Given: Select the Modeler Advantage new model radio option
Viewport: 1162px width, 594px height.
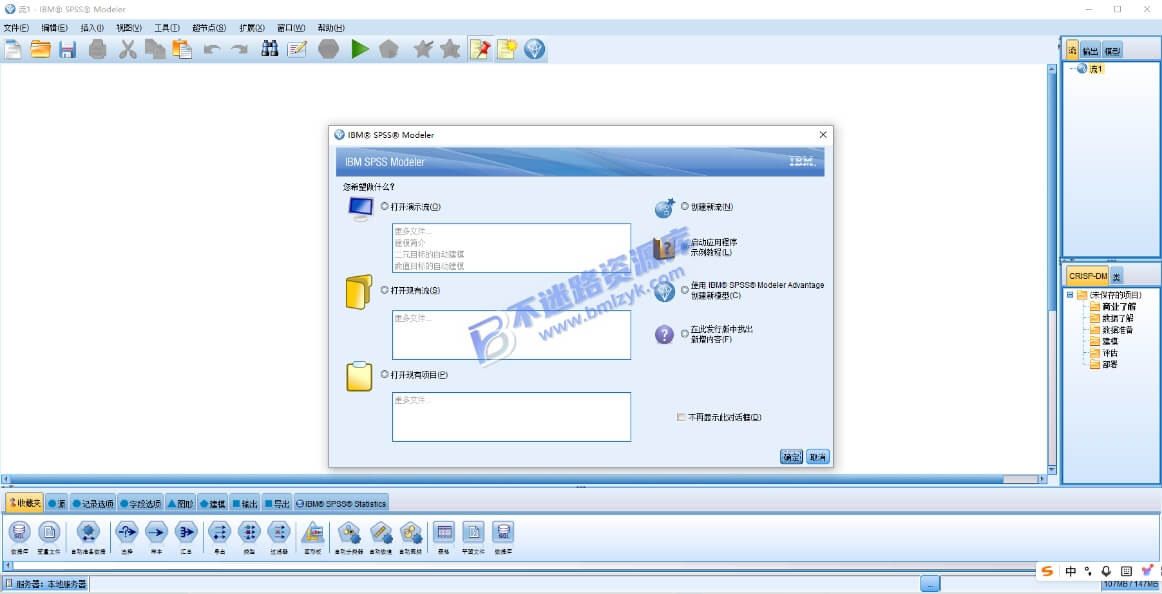Looking at the screenshot, I should [x=685, y=290].
